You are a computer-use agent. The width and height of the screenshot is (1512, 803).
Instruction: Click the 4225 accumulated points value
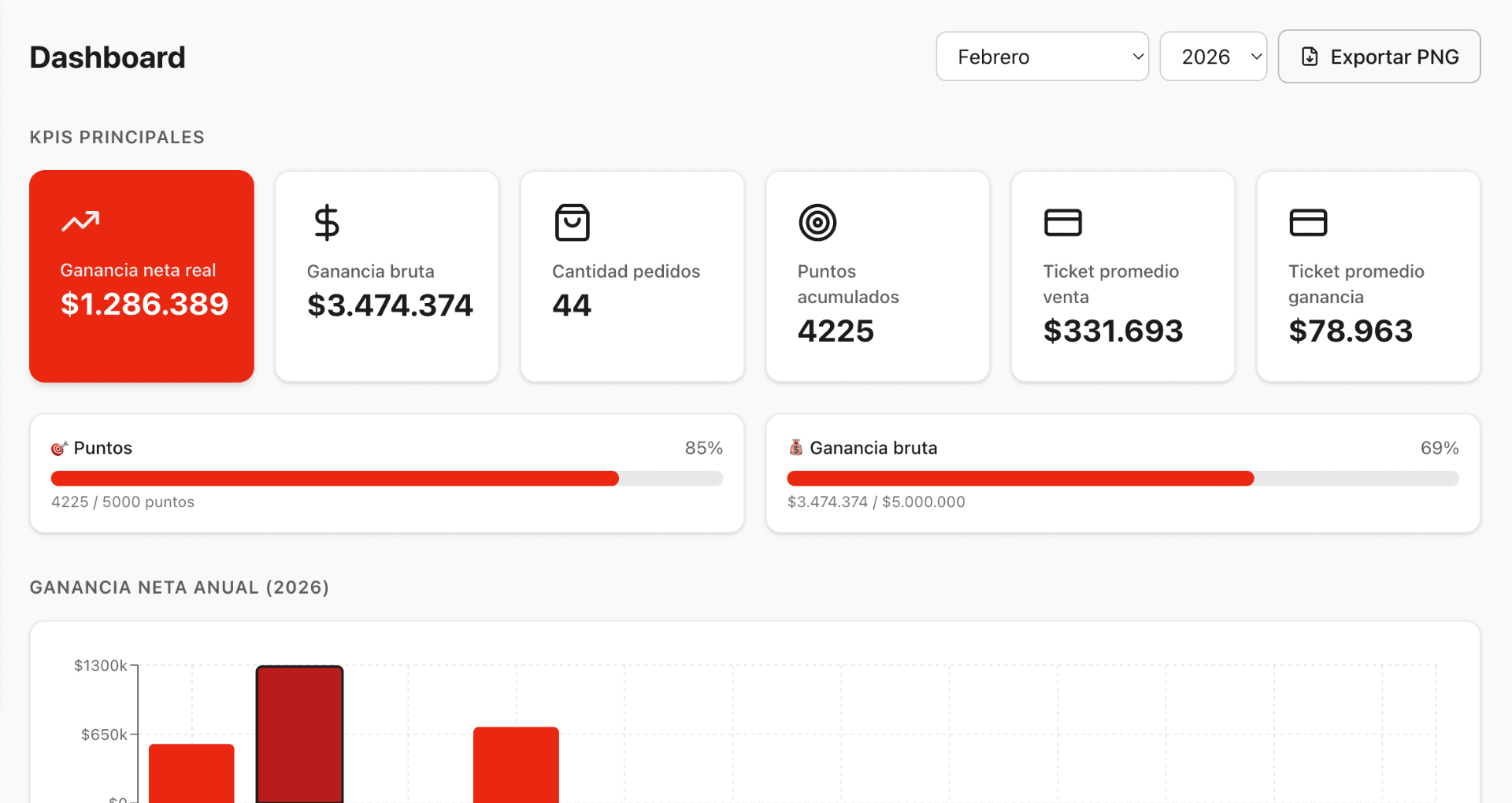[x=836, y=331]
